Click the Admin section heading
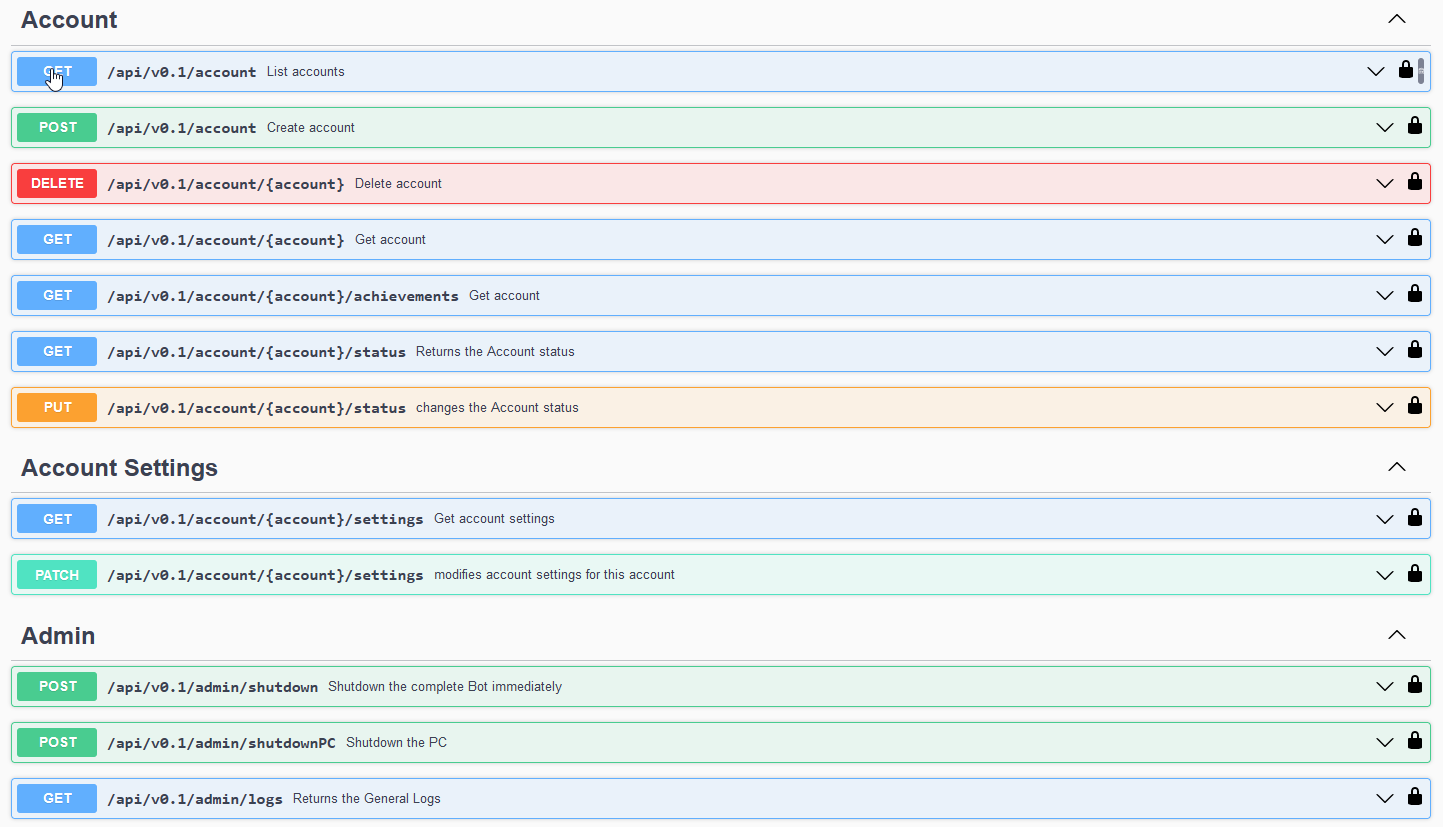The width and height of the screenshot is (1443, 827). coord(58,635)
